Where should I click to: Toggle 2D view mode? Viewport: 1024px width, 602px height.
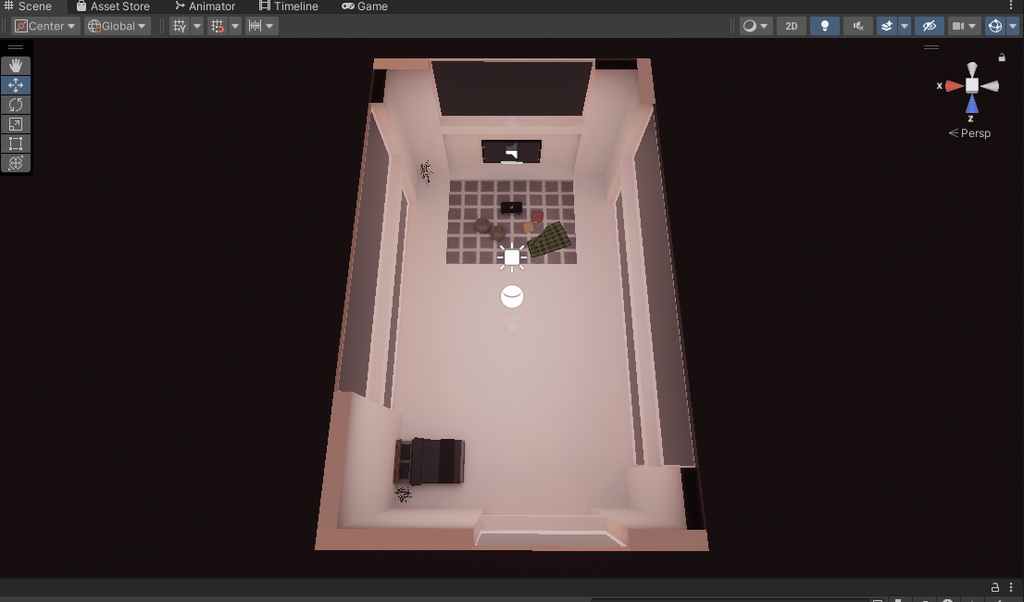pos(792,26)
